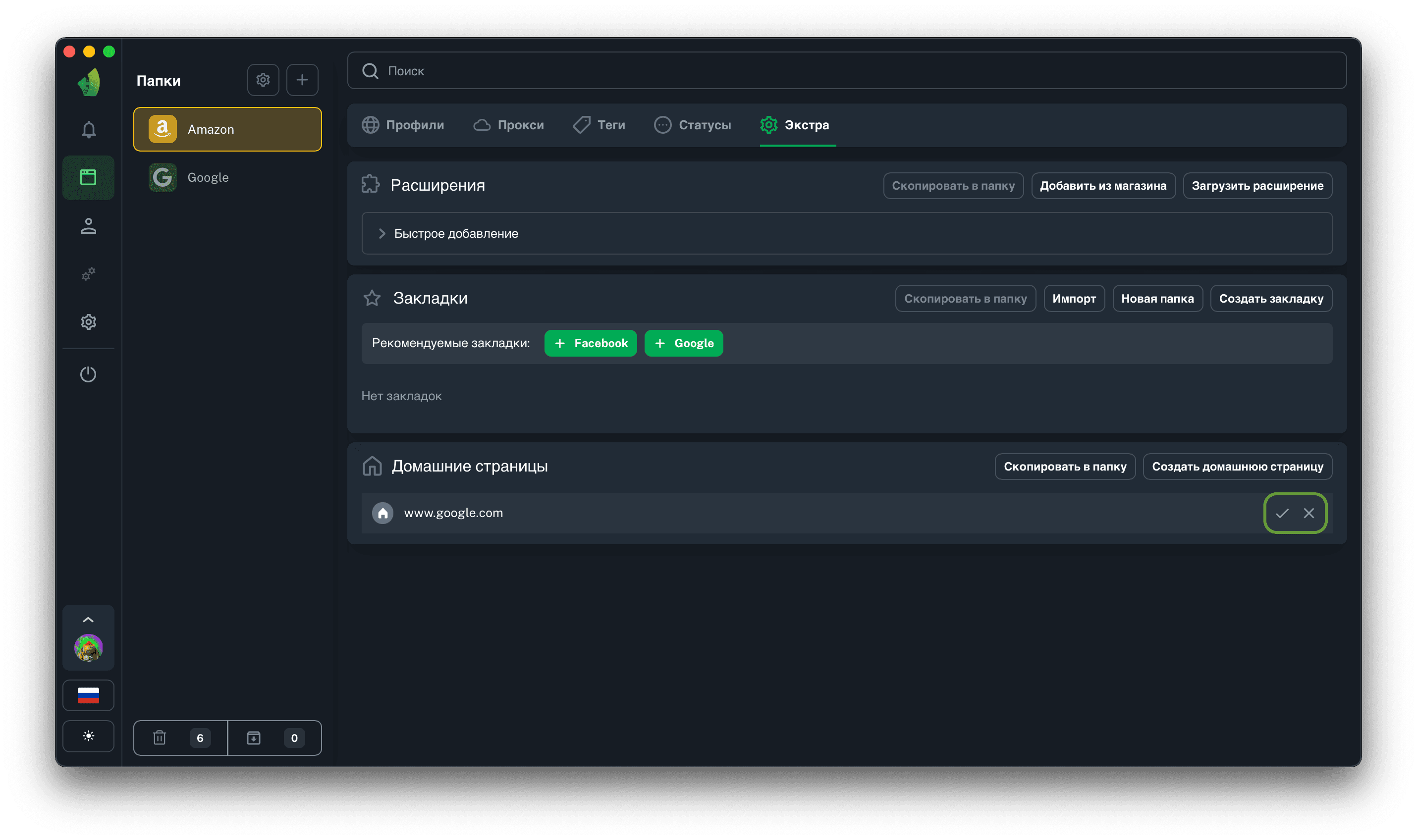Cancel home page editing with the X icon
The image size is (1417, 840).
click(x=1308, y=513)
